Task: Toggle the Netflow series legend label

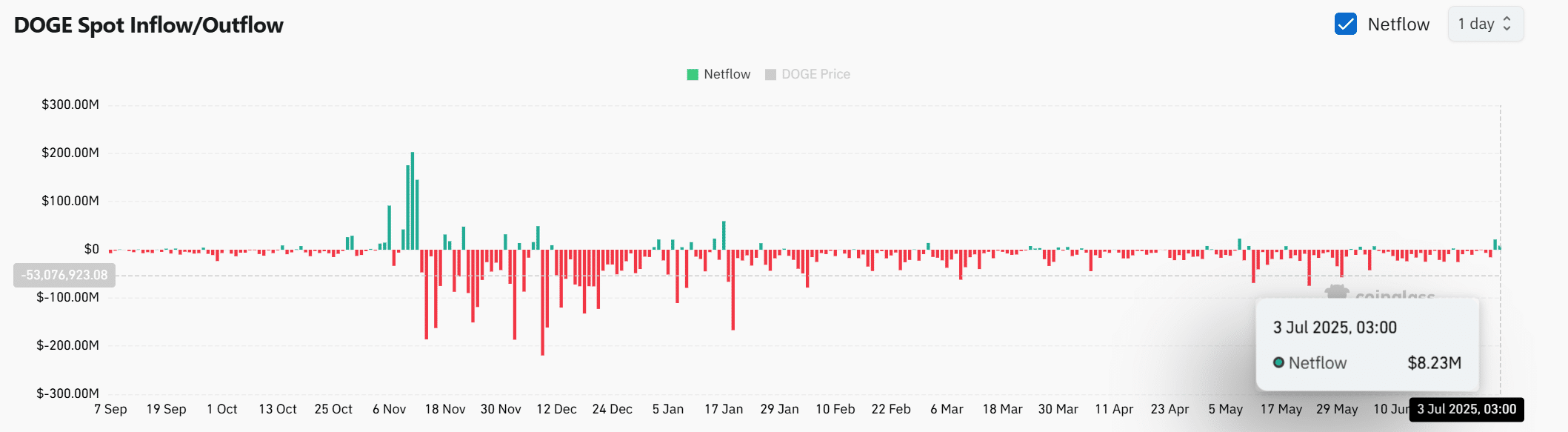Action: [727, 74]
